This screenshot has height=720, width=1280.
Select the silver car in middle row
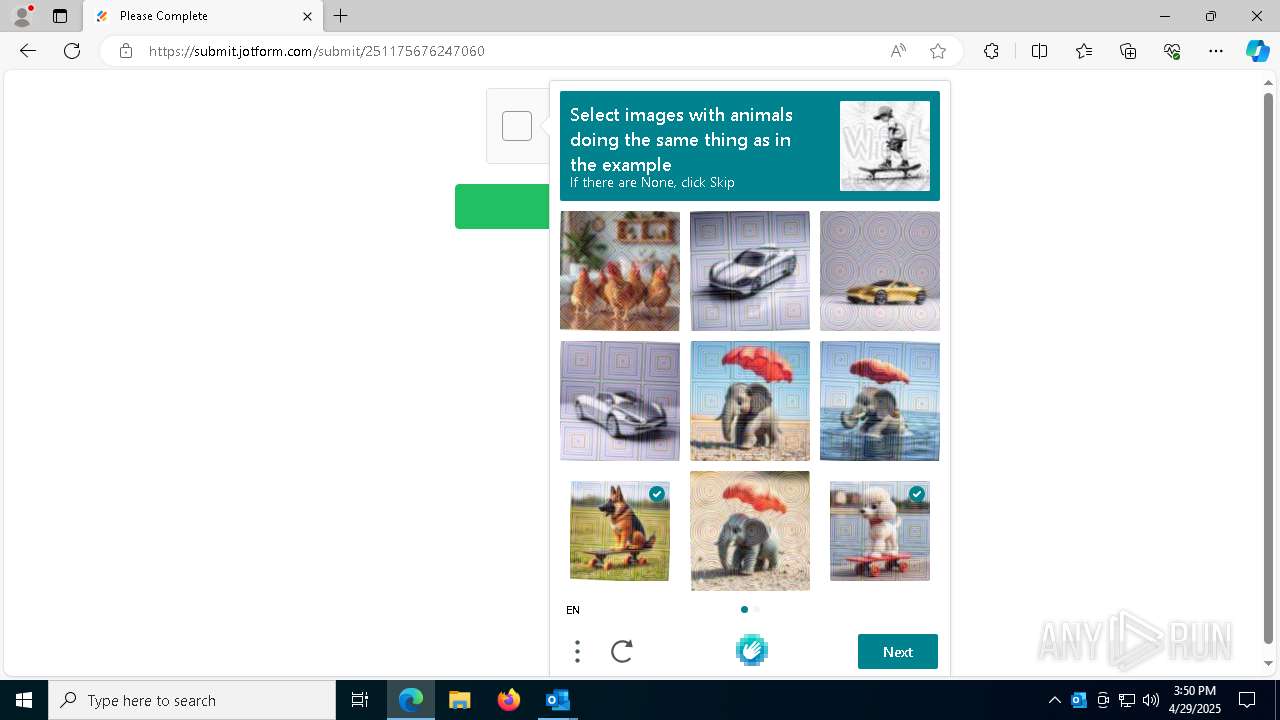click(620, 401)
